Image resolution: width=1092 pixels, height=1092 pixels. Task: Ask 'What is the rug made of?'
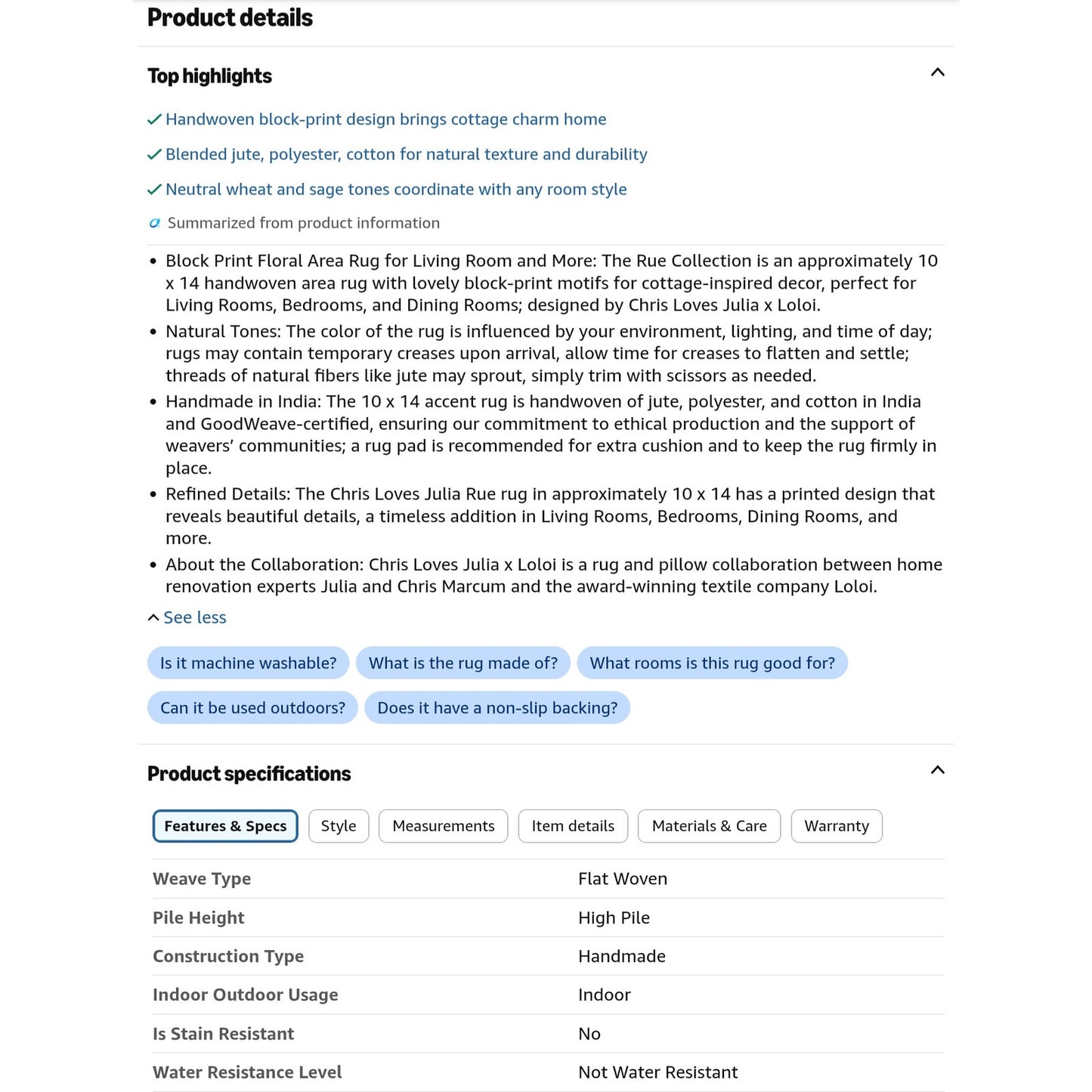coord(462,663)
